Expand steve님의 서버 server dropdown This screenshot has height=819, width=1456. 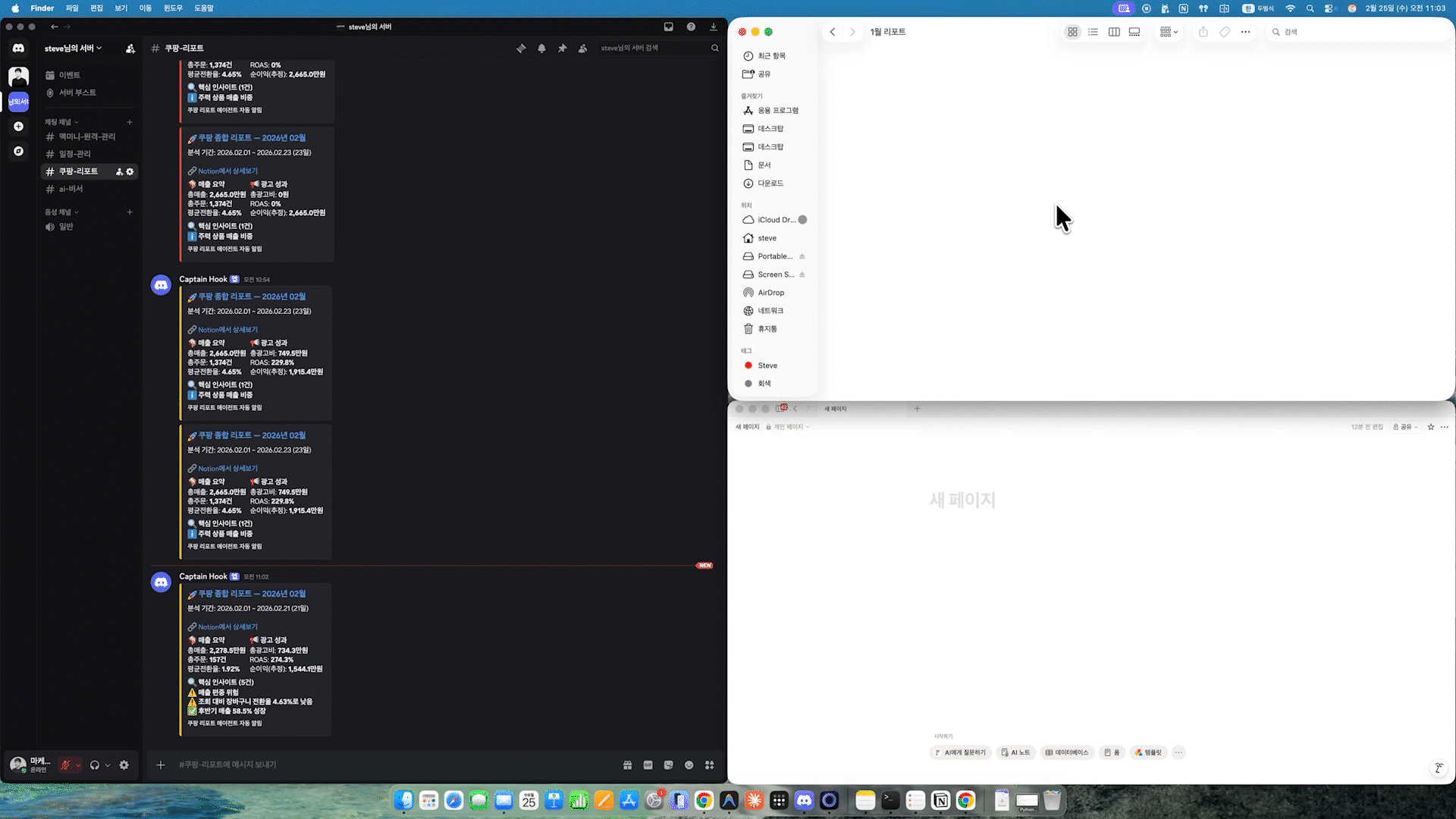point(74,49)
